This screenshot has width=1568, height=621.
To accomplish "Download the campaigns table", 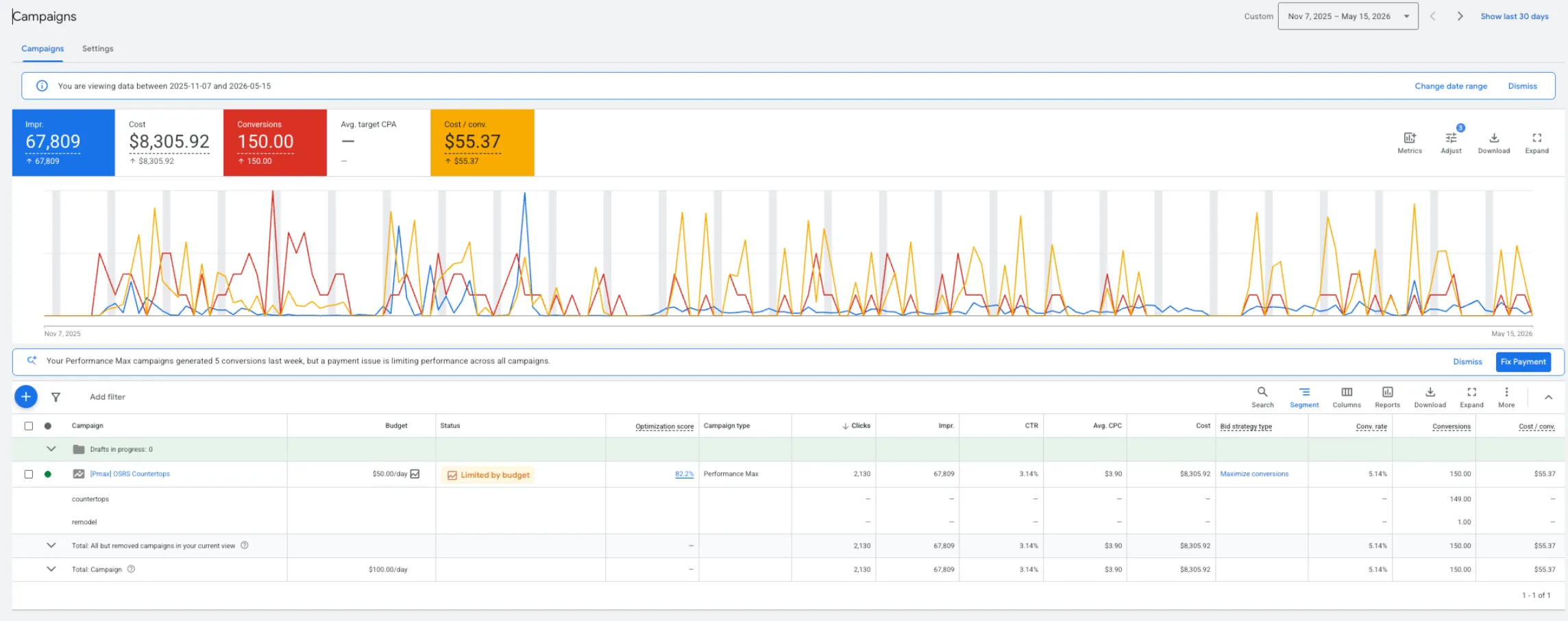I will coord(1430,397).
